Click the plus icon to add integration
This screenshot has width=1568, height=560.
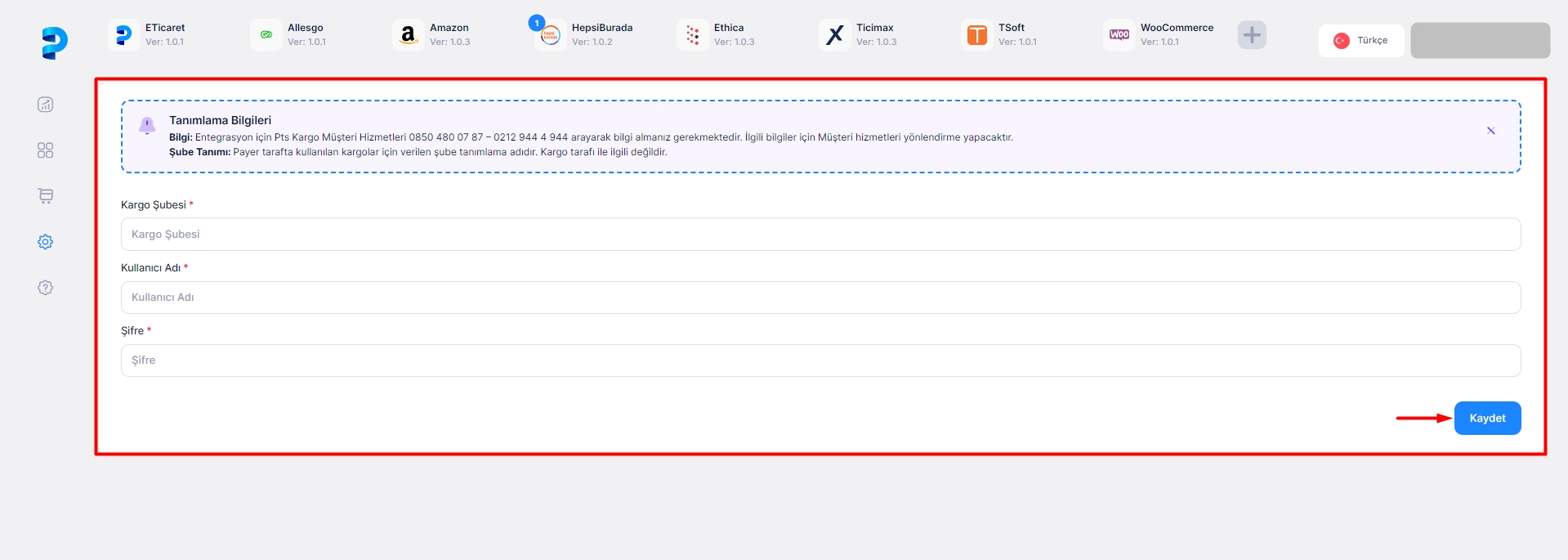coord(1251,35)
